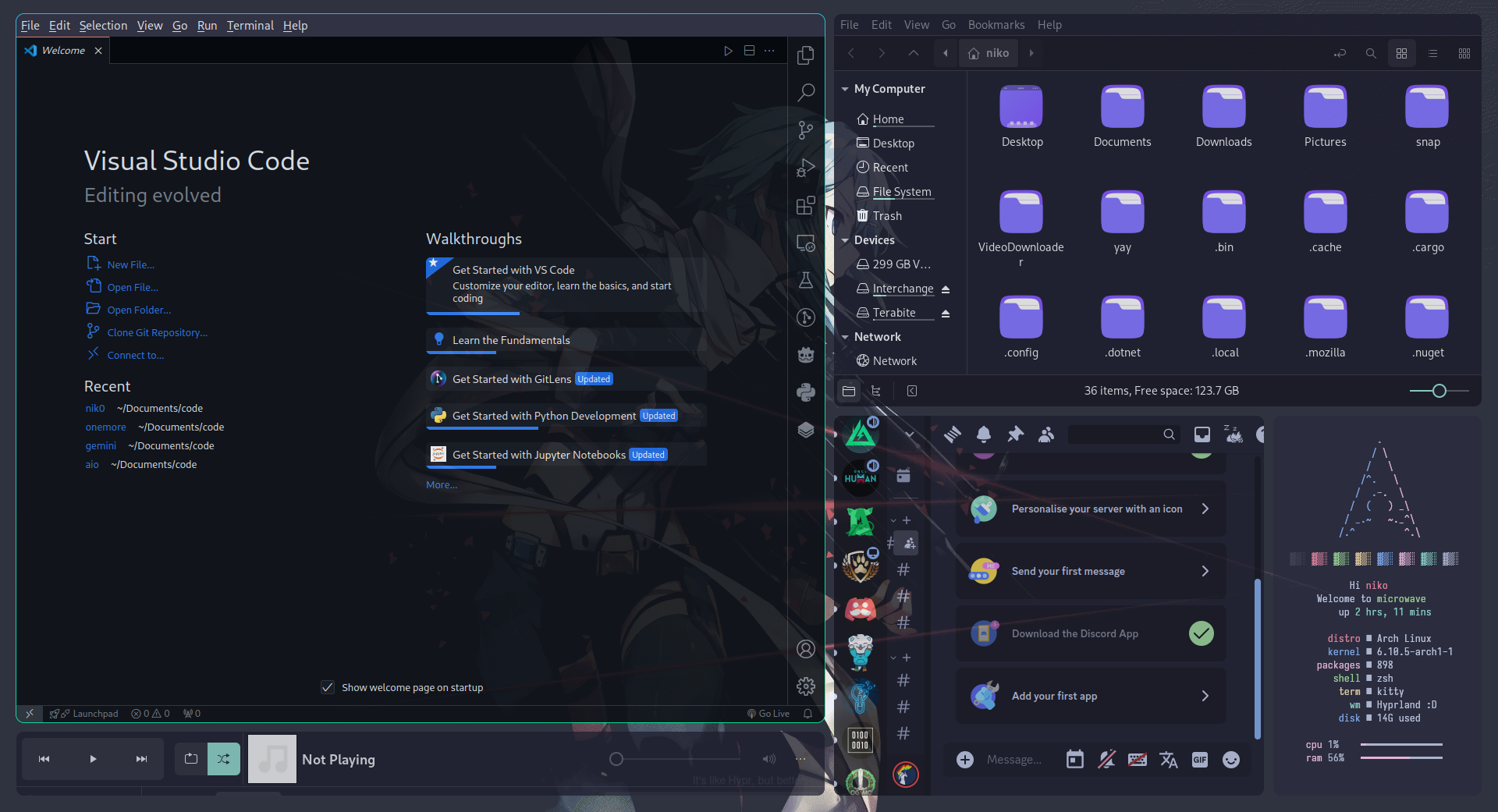Open the Discord inbox icon

tap(1202, 434)
